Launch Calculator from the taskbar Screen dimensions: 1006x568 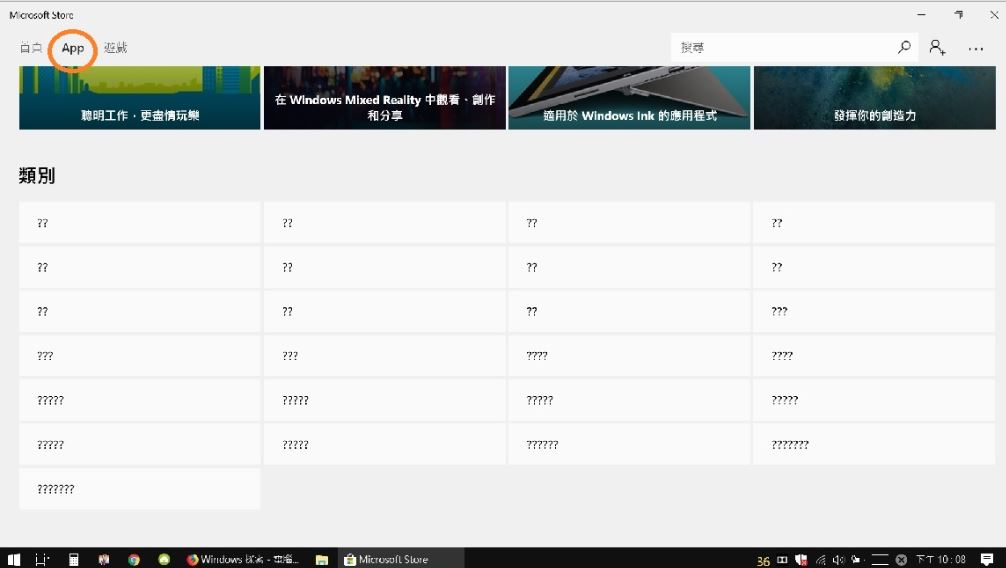[x=74, y=560]
